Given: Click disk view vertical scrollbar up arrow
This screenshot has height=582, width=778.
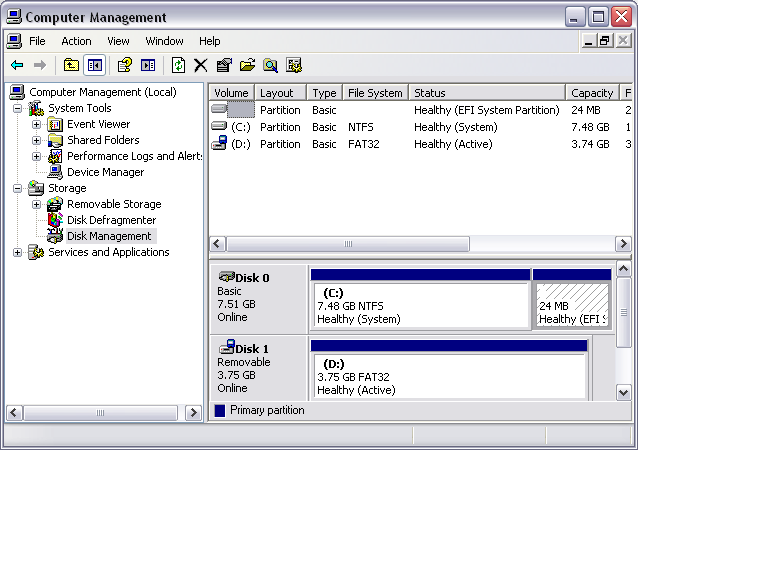Looking at the screenshot, I should (x=624, y=269).
